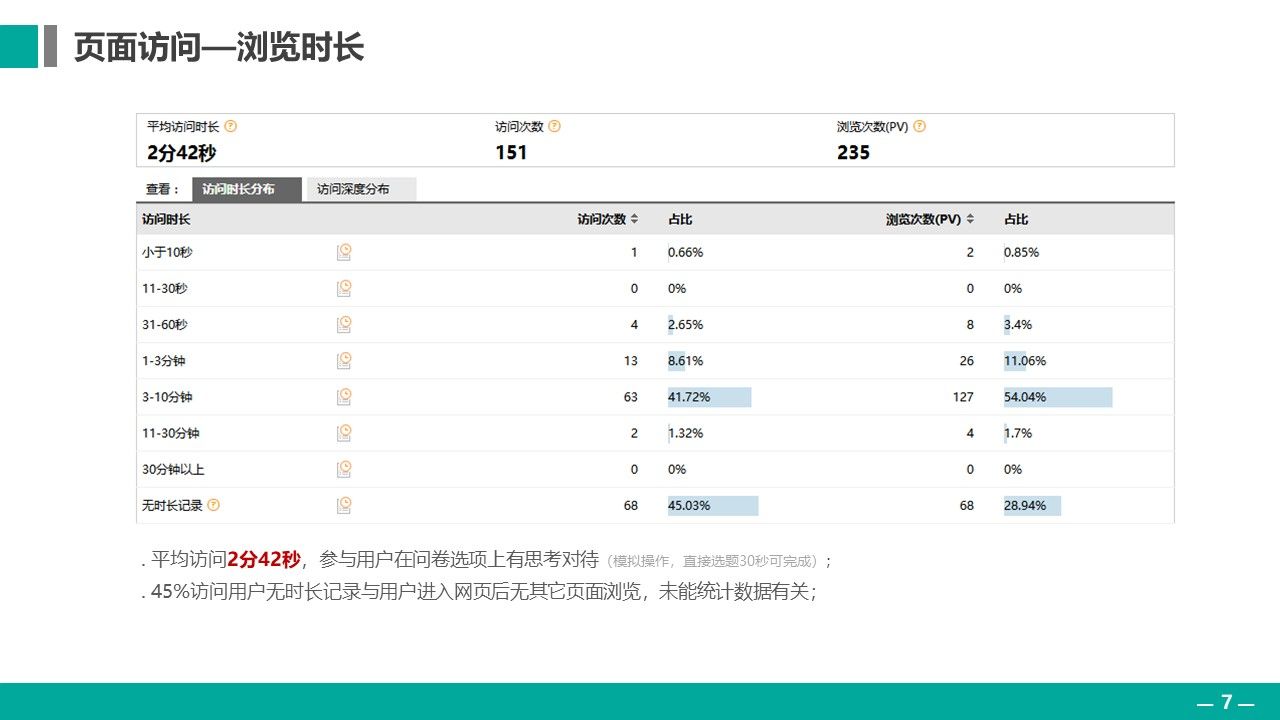Open history icon in 11-30秒 row
The width and height of the screenshot is (1280, 720).
click(344, 288)
